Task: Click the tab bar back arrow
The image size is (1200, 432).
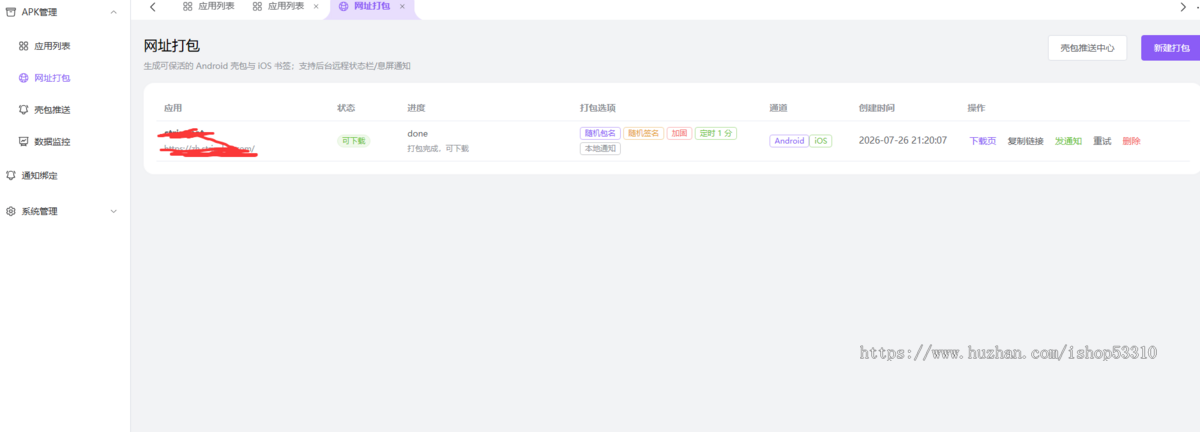Action: [x=152, y=6]
